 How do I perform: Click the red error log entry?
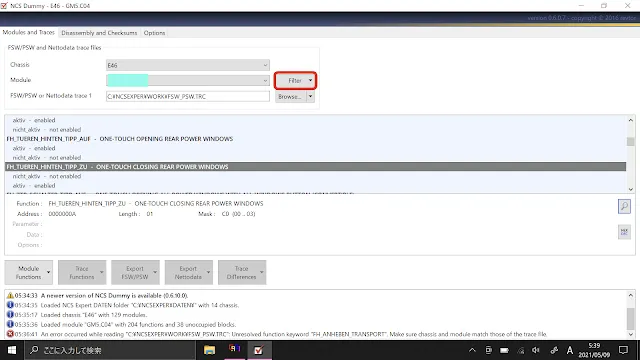(x=277, y=334)
